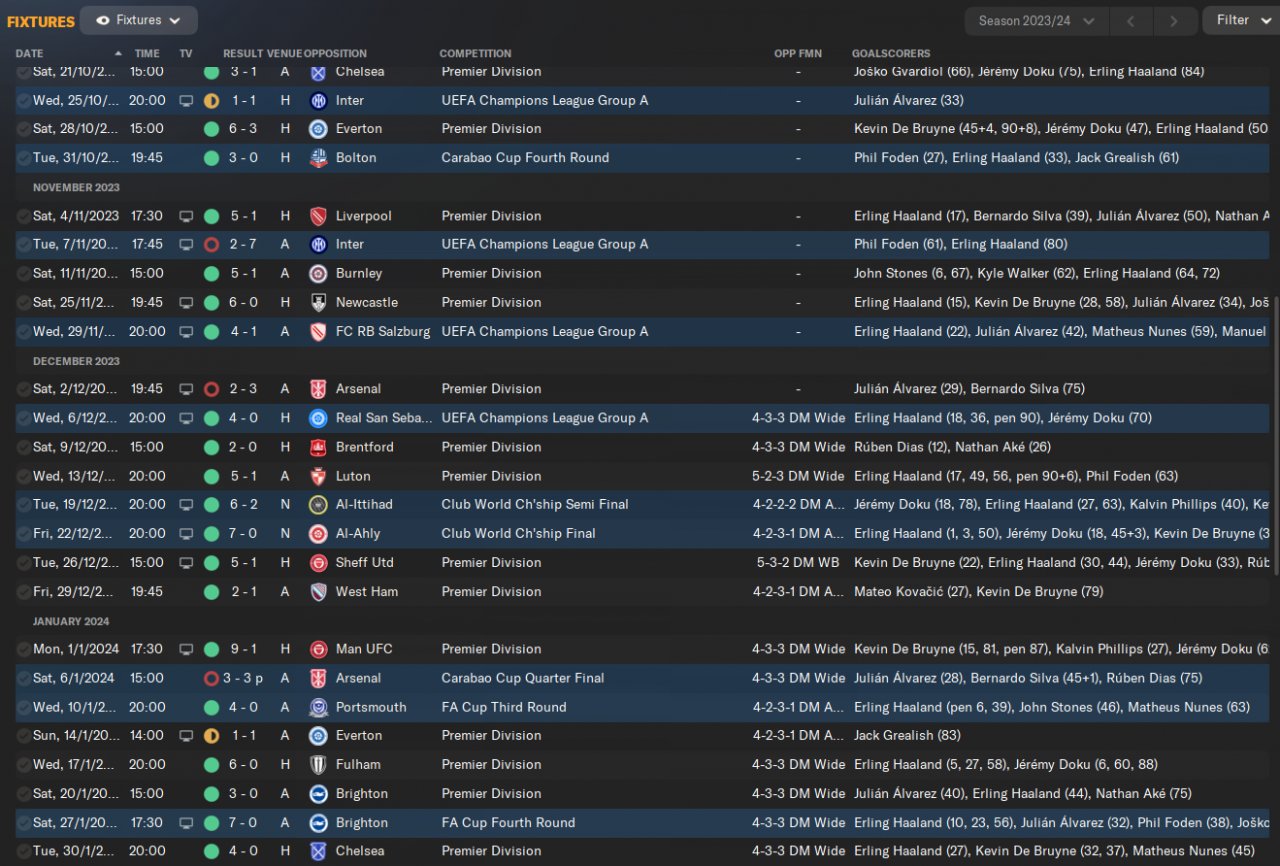Open the Al-Ahly opposition name link
Viewport: 1280px width, 866px height.
tap(358, 534)
